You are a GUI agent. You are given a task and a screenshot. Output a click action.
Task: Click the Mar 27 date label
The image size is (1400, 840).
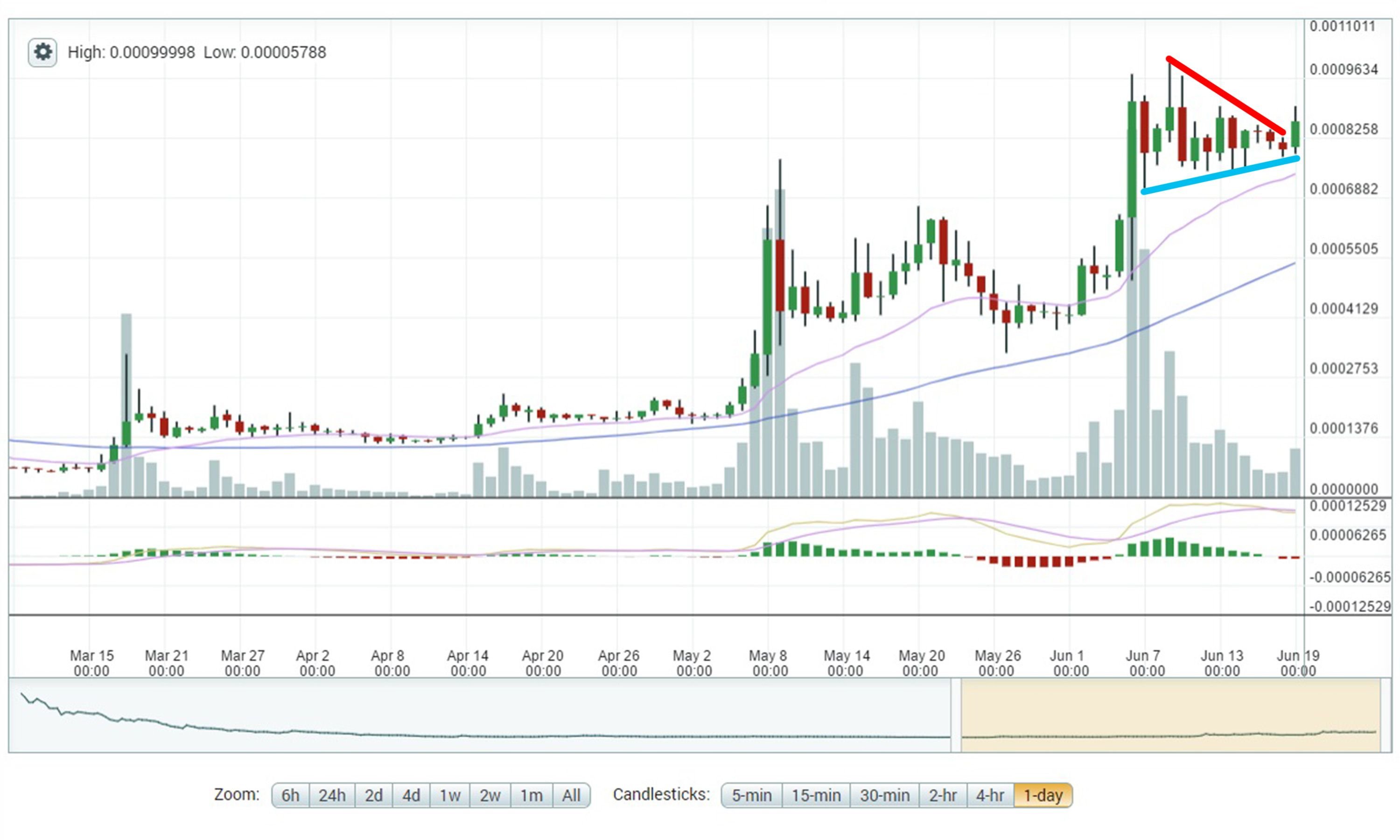242,664
